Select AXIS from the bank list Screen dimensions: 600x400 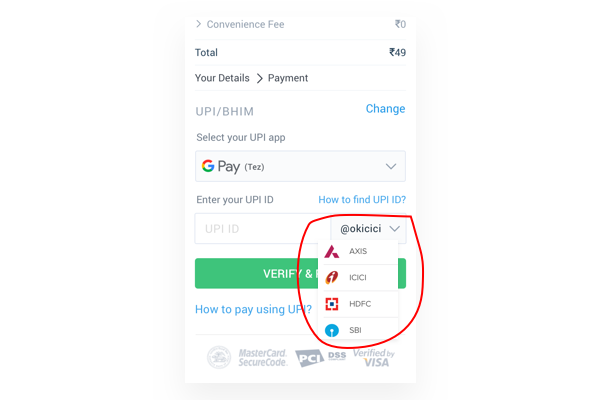pos(358,251)
